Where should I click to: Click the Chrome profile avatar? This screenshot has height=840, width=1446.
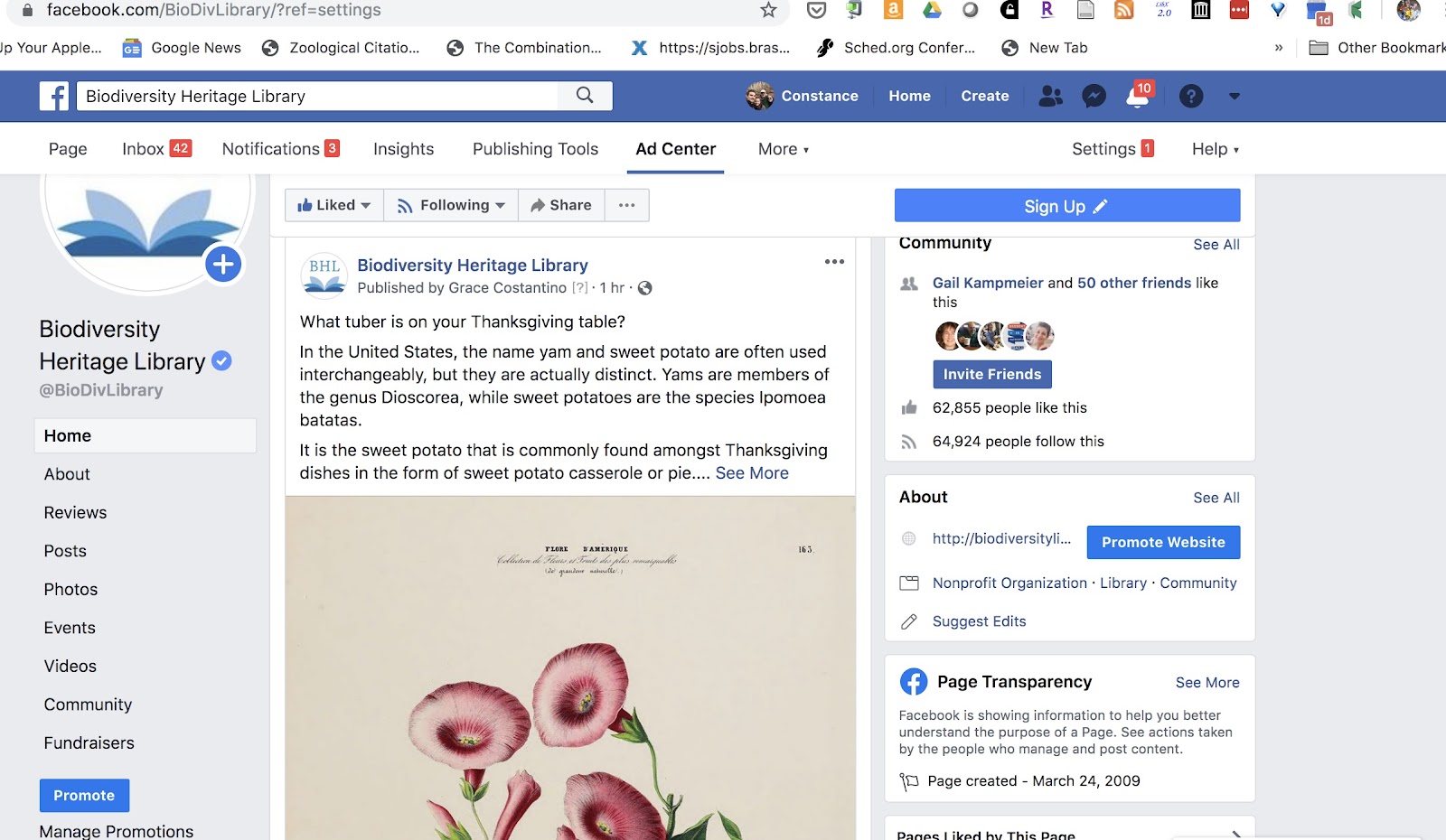point(1408,10)
